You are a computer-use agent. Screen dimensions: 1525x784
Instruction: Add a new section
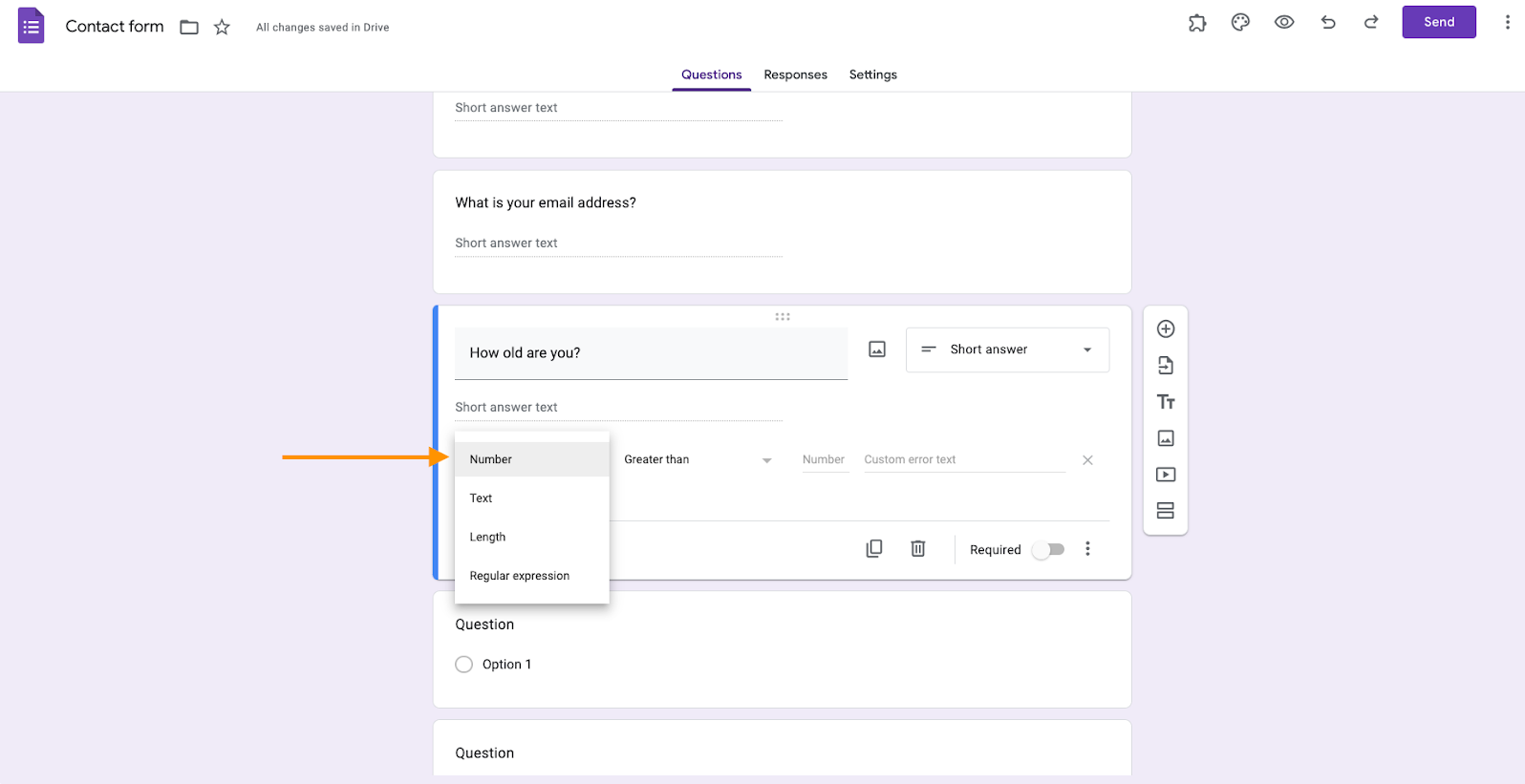[1166, 511]
